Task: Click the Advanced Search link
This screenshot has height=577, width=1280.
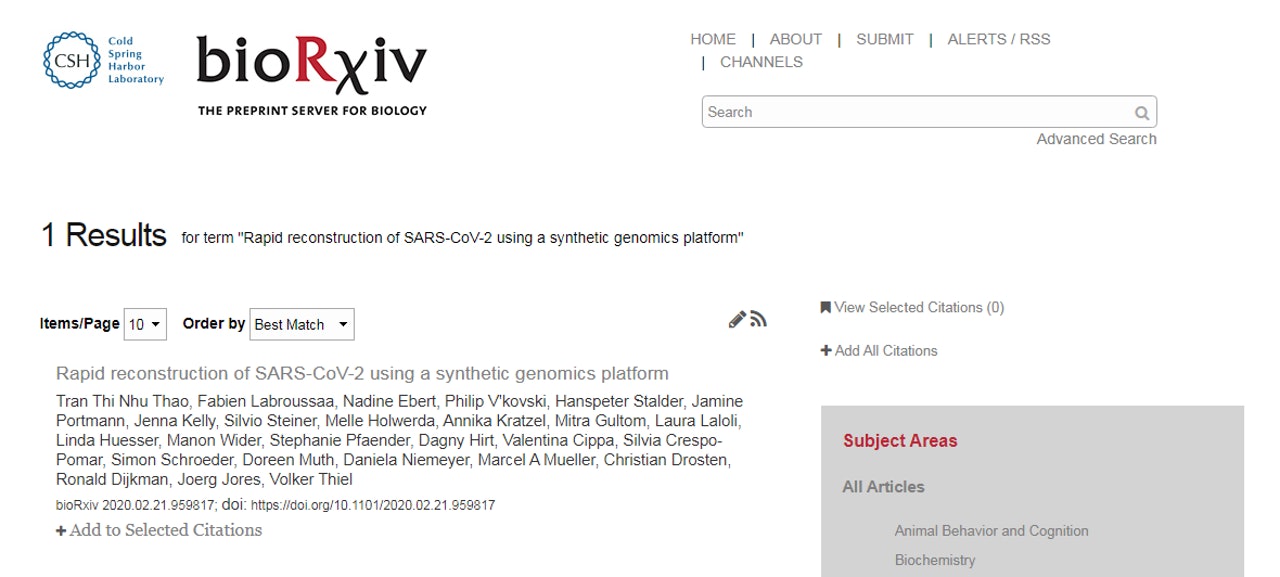Action: (x=1096, y=139)
